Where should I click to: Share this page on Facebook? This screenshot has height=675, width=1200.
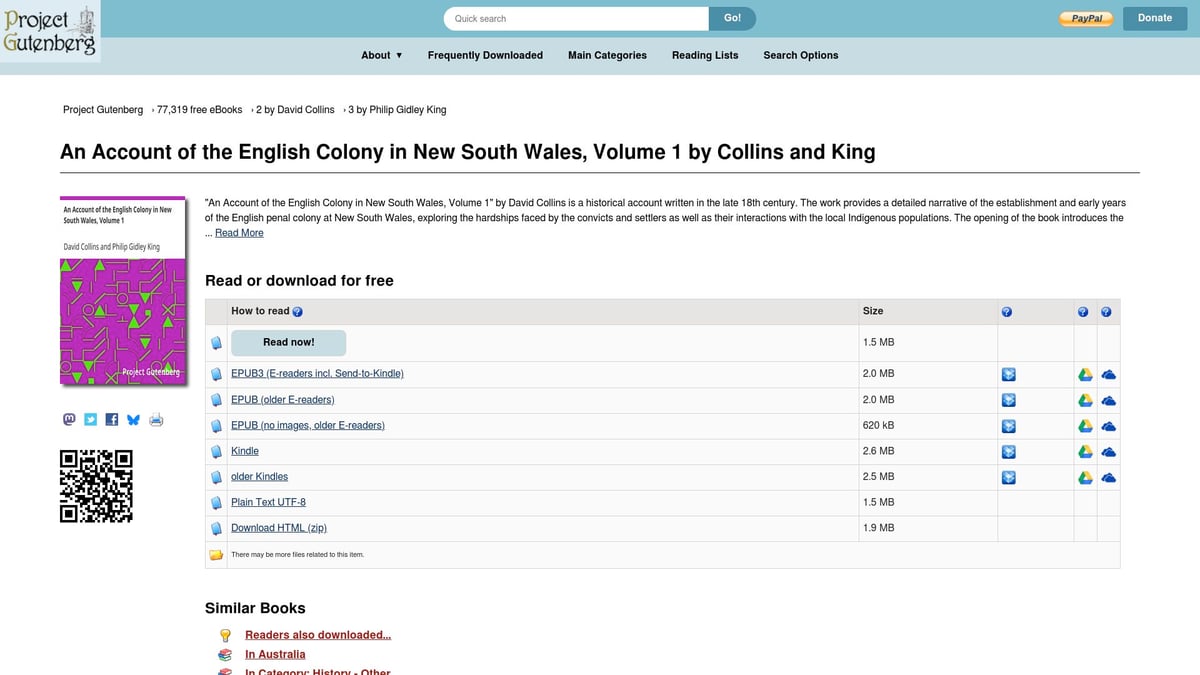click(111, 419)
